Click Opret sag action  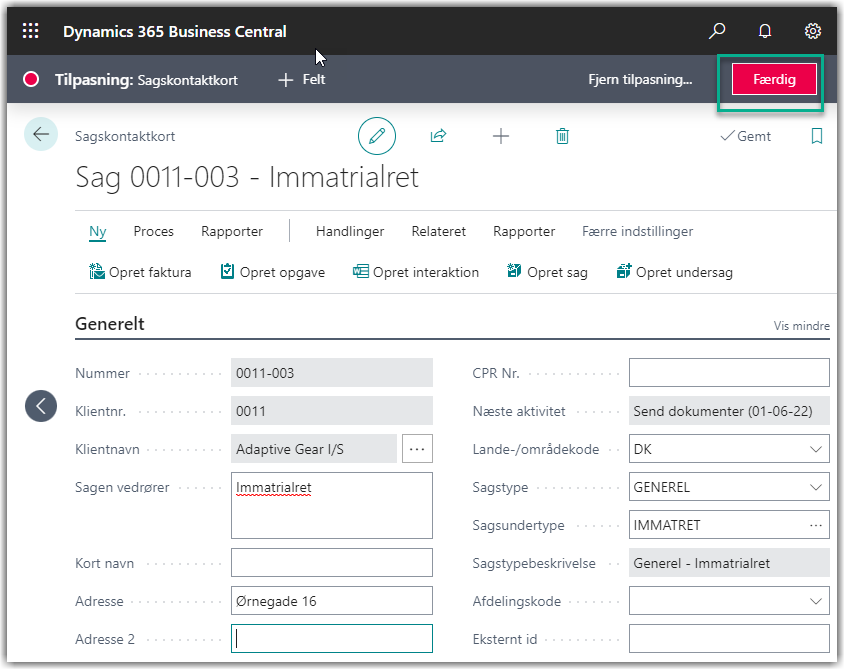(548, 272)
